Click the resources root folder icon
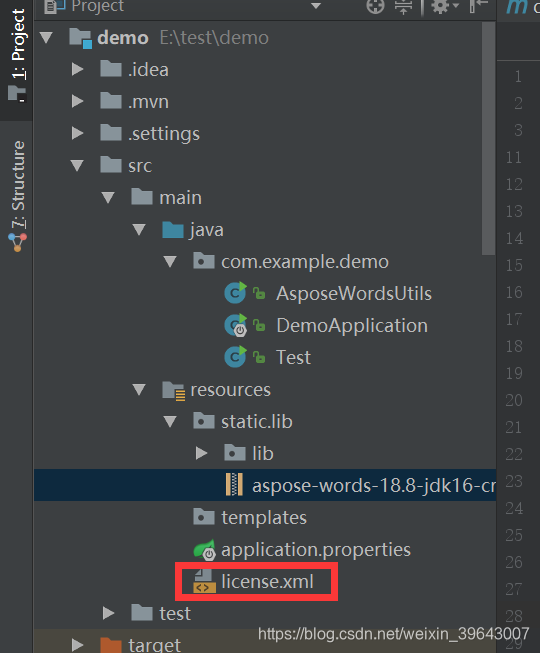Screen dimensions: 540x653 click(173, 391)
